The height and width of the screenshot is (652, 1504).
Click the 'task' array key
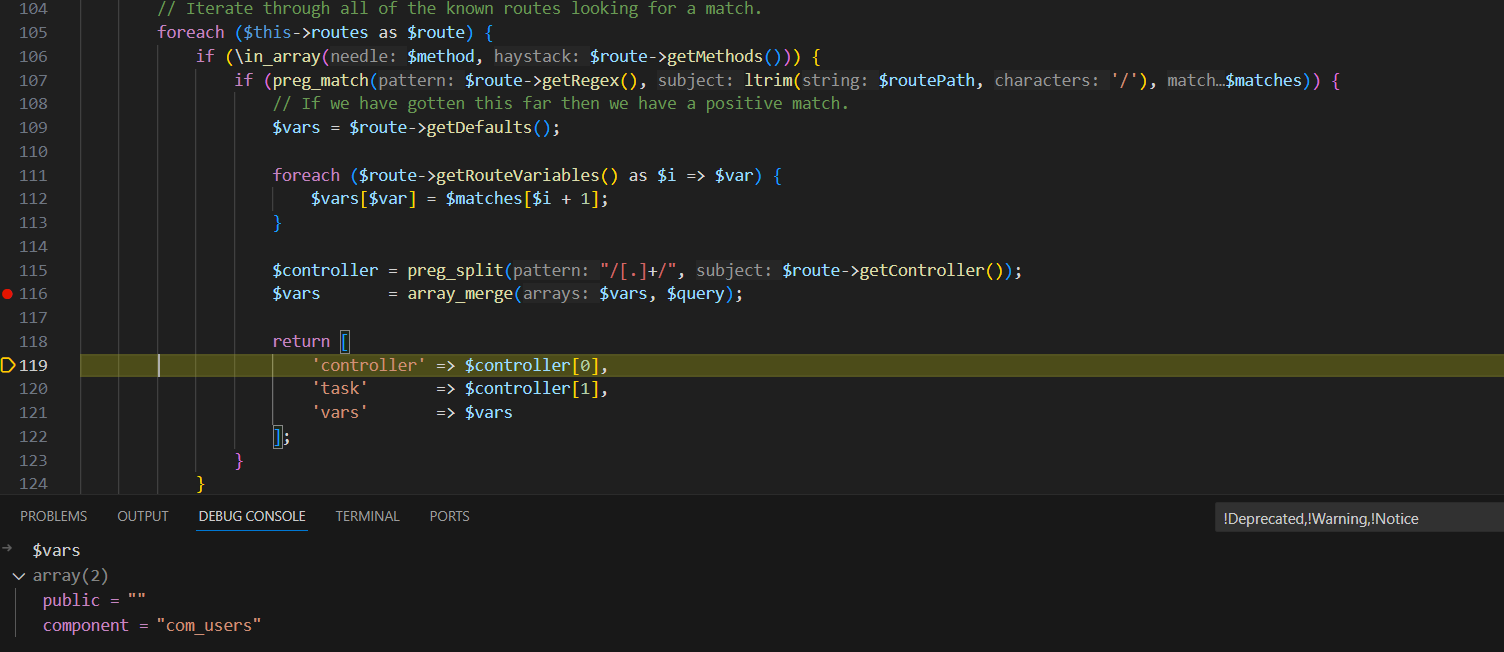340,388
